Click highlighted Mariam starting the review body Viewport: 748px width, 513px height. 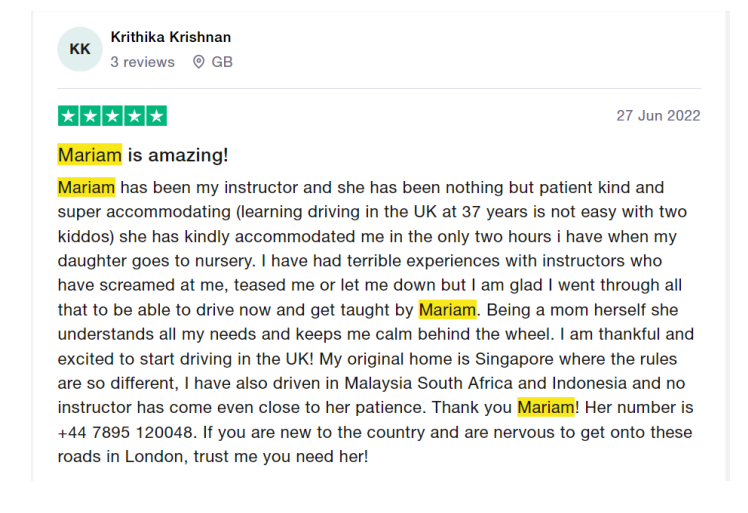86,188
